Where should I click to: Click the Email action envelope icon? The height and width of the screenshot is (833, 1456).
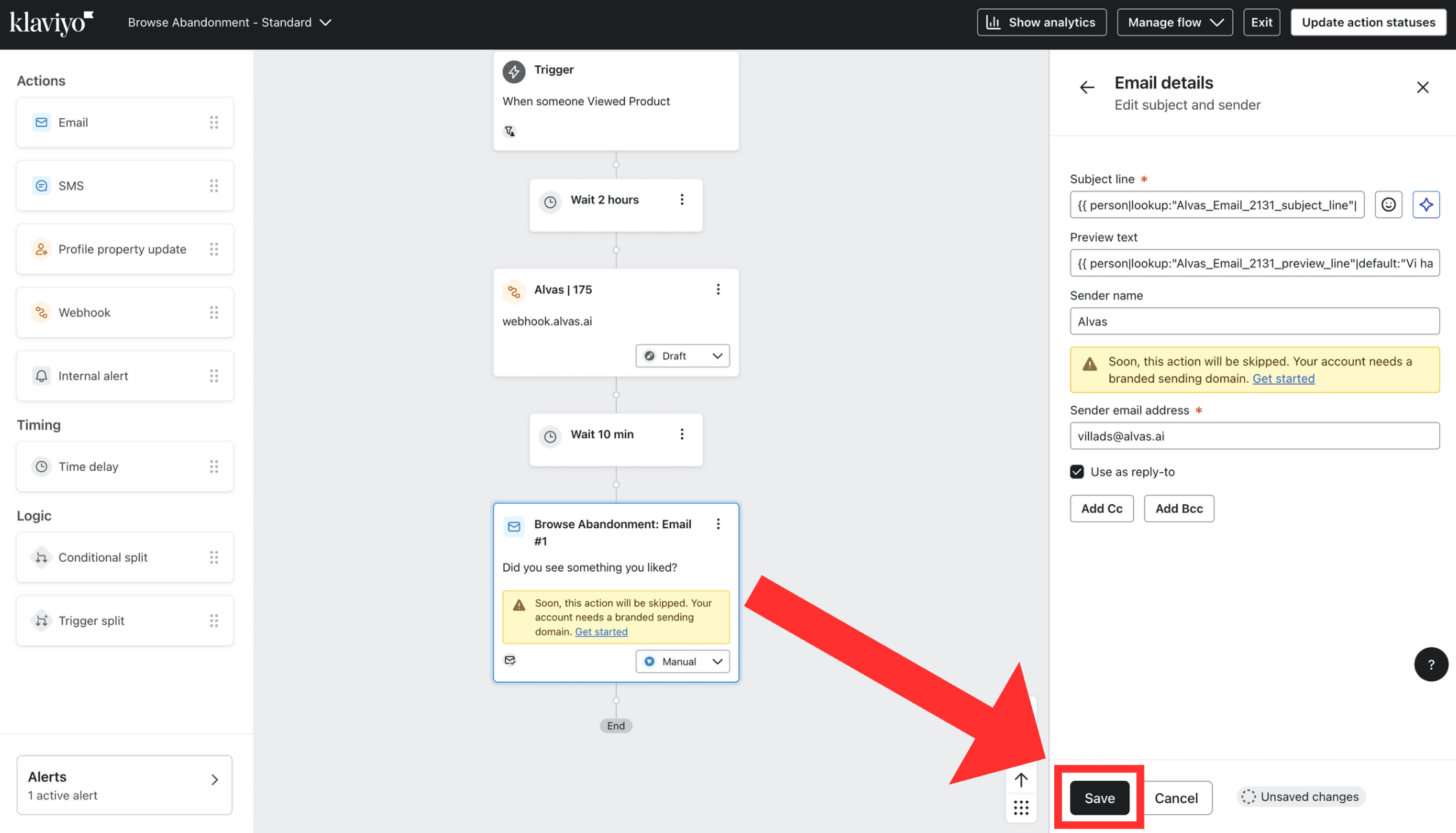pyautogui.click(x=41, y=122)
